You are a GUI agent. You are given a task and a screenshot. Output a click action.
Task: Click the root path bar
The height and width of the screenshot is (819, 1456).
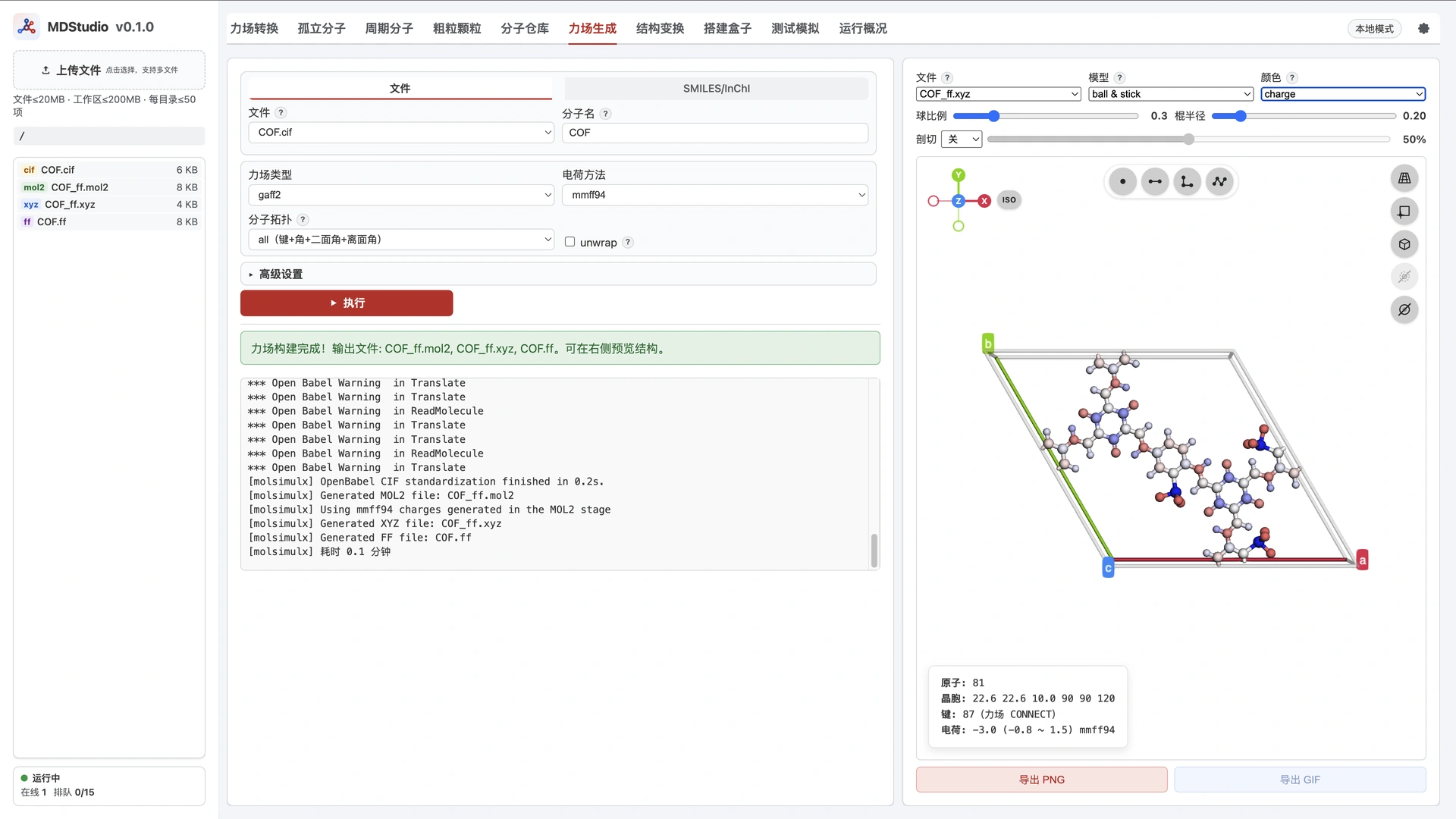coord(109,136)
